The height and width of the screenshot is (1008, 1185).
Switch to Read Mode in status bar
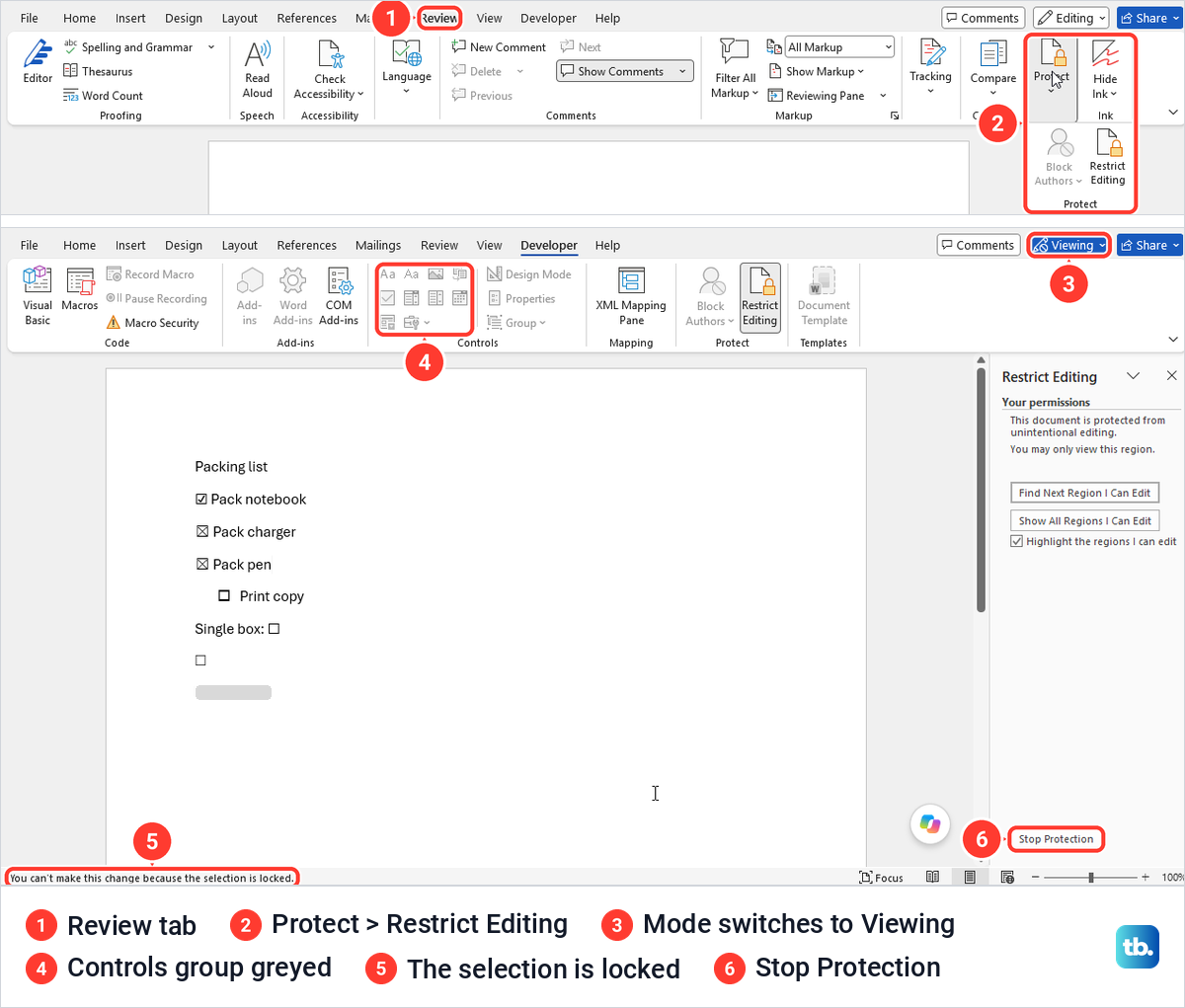point(932,877)
